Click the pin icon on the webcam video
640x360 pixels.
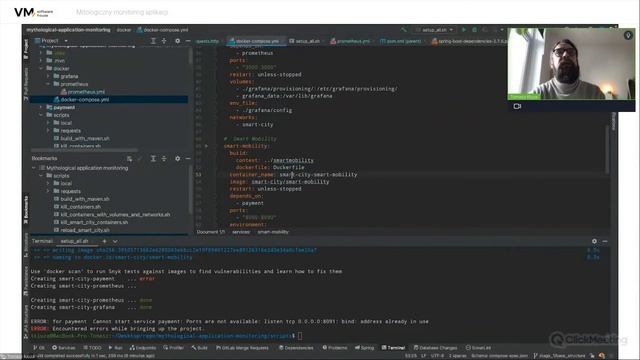(x=628, y=36)
